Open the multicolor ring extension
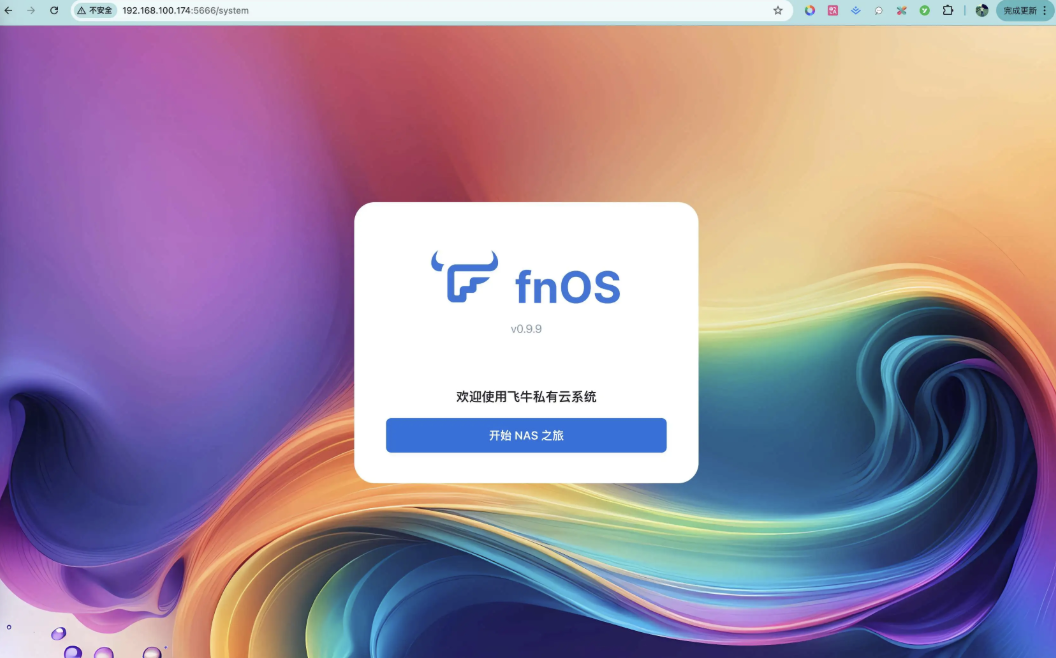This screenshot has height=658, width=1056. coord(810,10)
